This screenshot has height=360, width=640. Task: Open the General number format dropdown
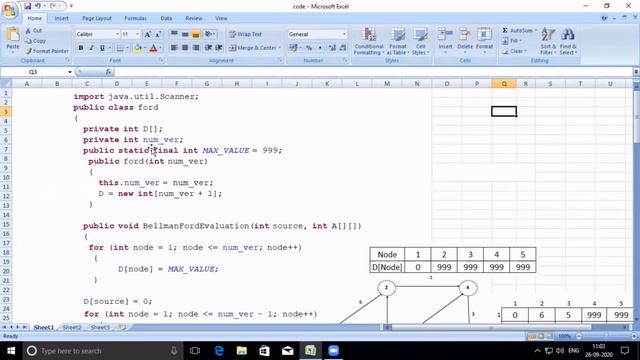pos(344,34)
